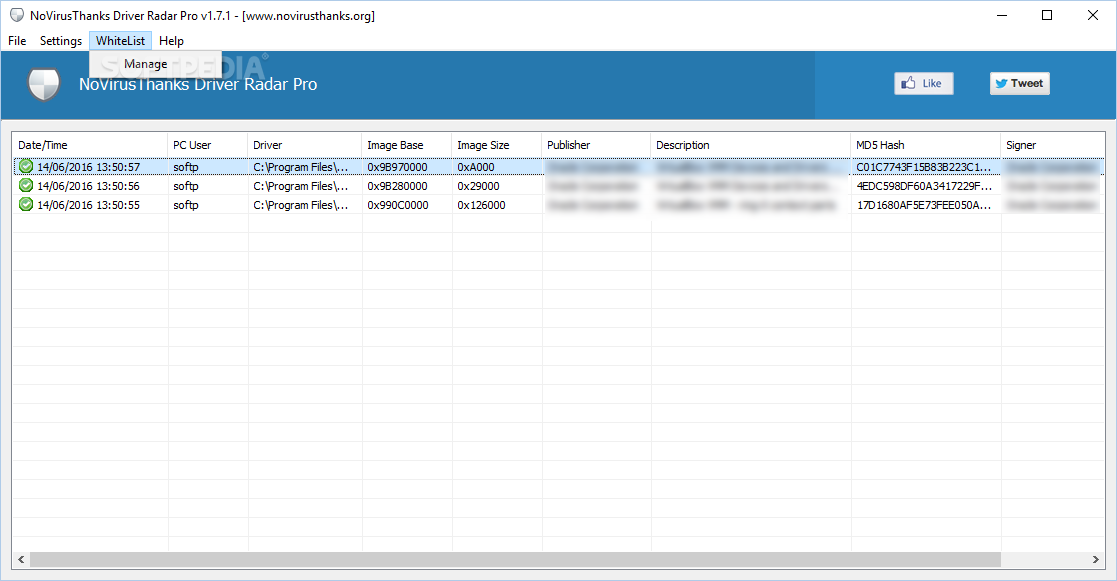Click scroll right arrow on horizontal scrollbar
The image size is (1117, 581).
[x=1096, y=560]
